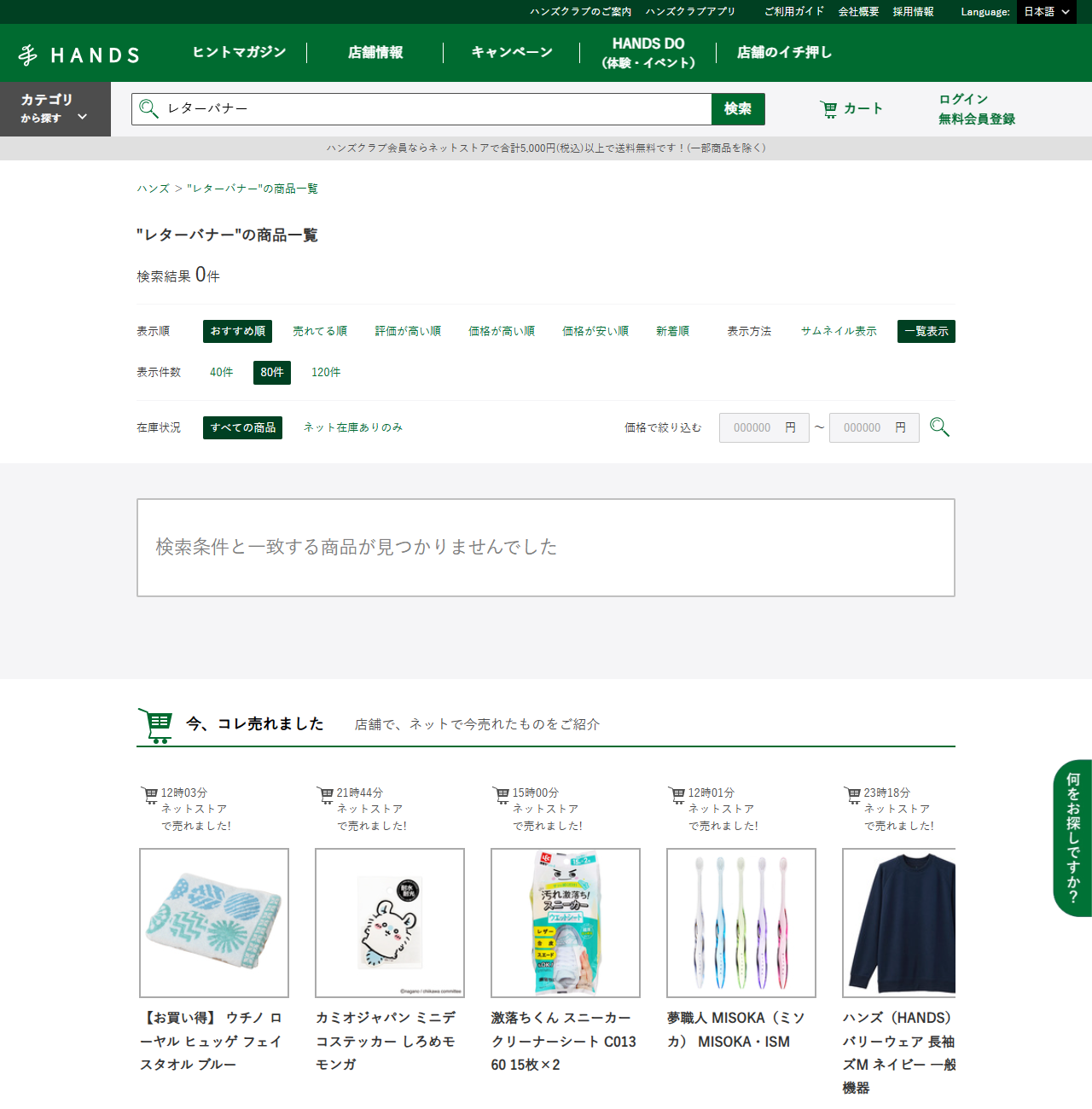Open ご利用ガイド link
Viewport: 1092px width, 1109px height.
pyautogui.click(x=794, y=12)
